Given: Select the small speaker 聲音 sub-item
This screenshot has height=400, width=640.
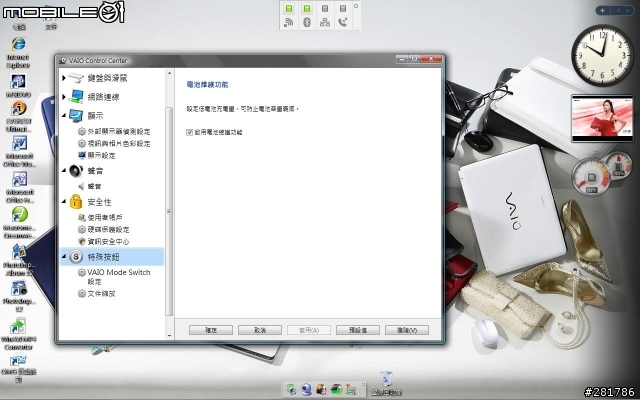Looking at the screenshot, I should (94, 187).
